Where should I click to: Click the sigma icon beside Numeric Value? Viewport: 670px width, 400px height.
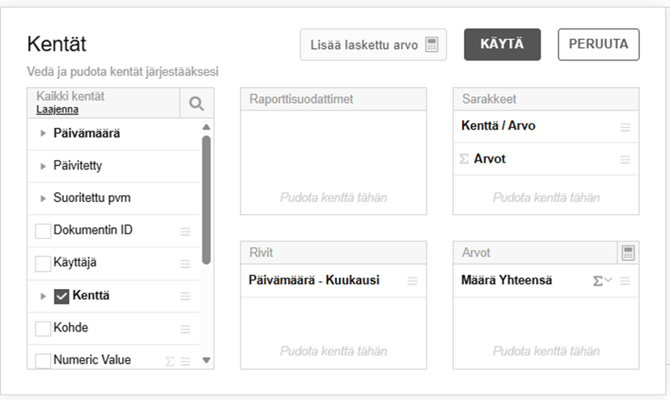[x=169, y=360]
